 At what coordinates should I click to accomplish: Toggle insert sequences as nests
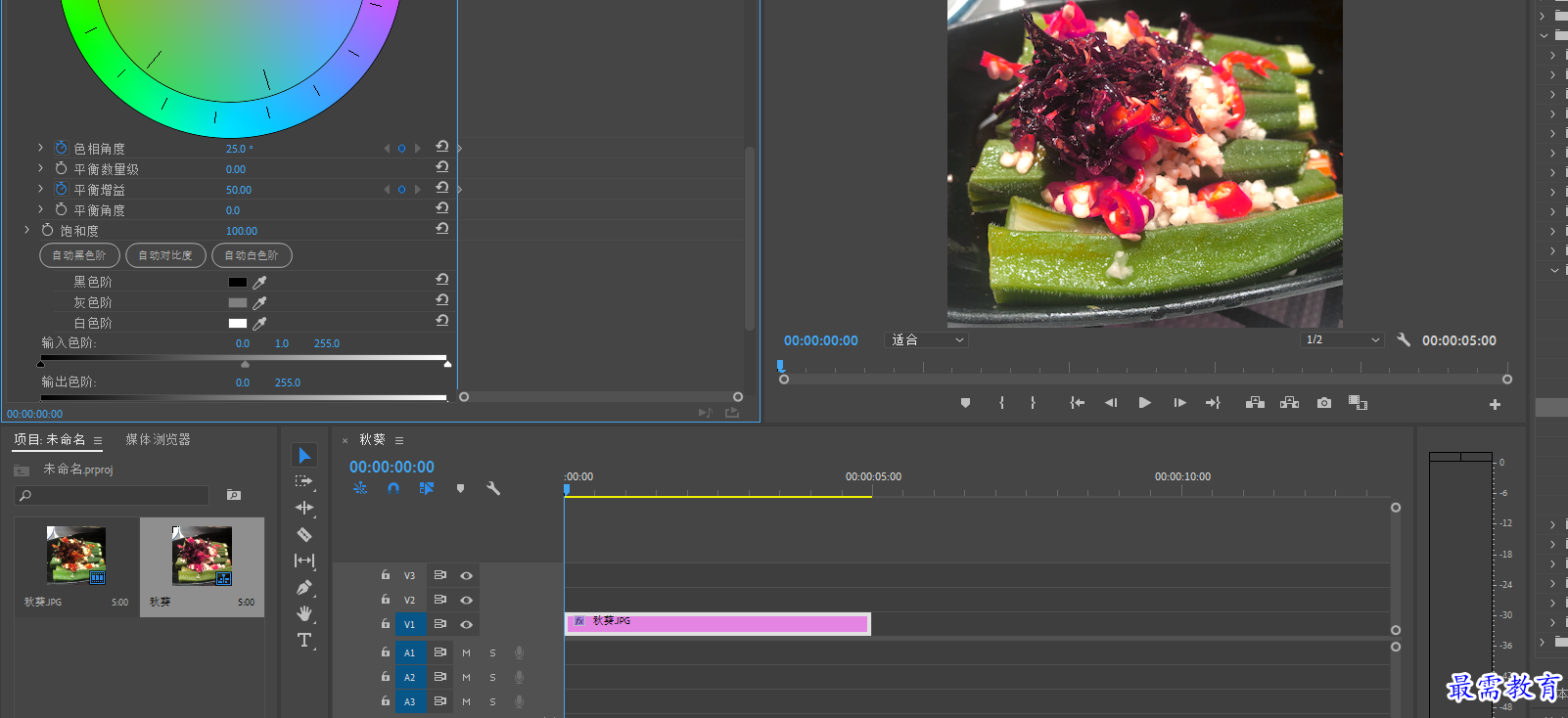[x=360, y=488]
